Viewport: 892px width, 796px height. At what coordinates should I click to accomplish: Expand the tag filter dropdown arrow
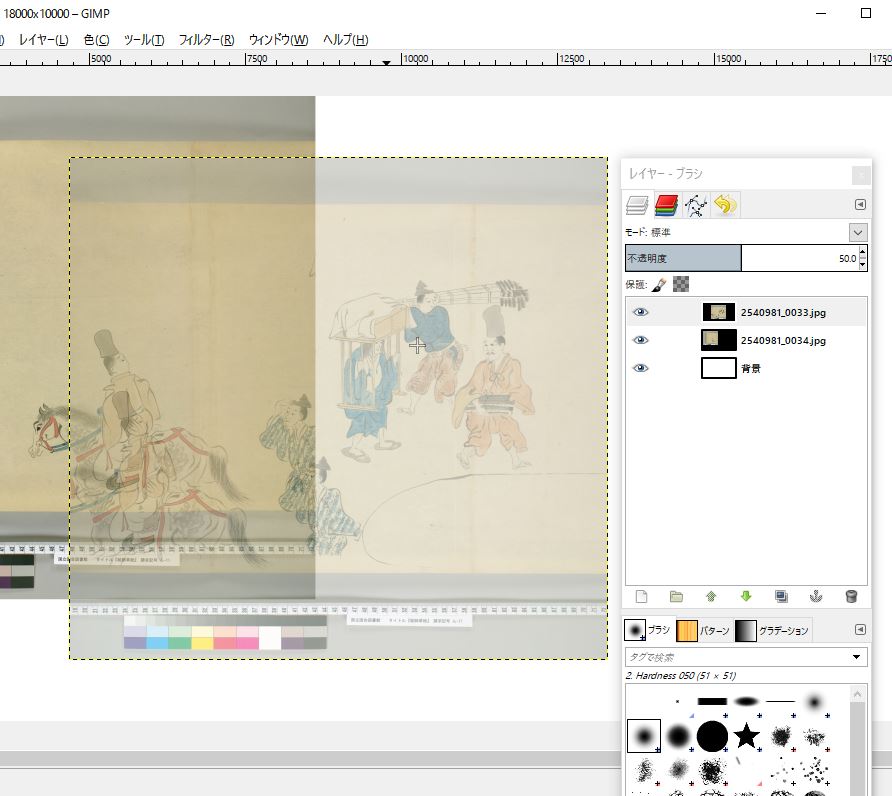pyautogui.click(x=856, y=657)
